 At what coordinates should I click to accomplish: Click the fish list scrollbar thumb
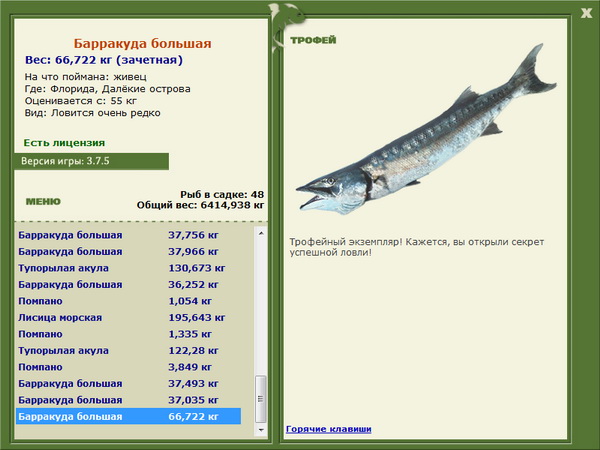[261, 399]
